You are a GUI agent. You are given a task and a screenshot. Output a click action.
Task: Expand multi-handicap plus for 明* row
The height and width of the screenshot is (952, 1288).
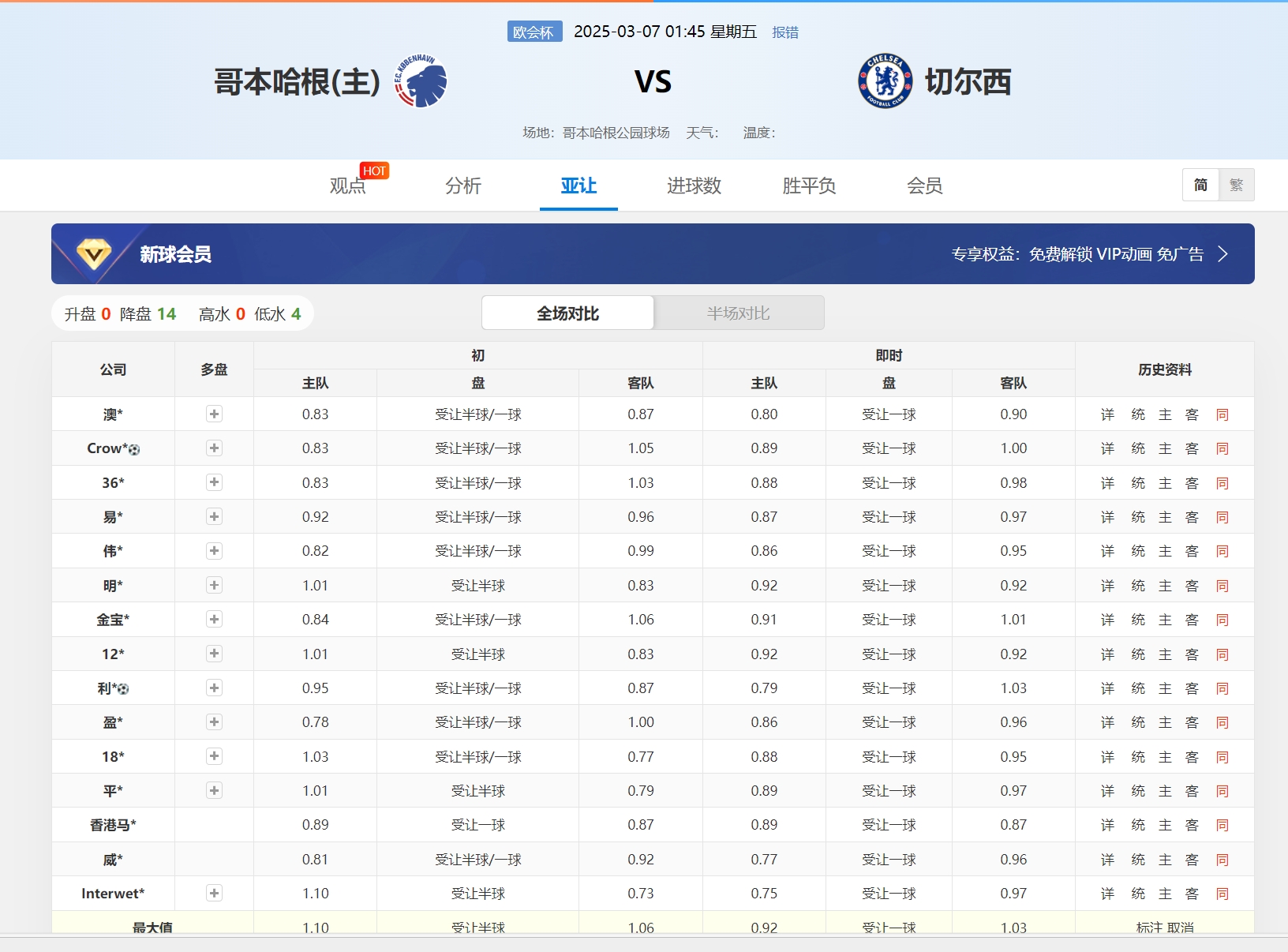pos(214,585)
